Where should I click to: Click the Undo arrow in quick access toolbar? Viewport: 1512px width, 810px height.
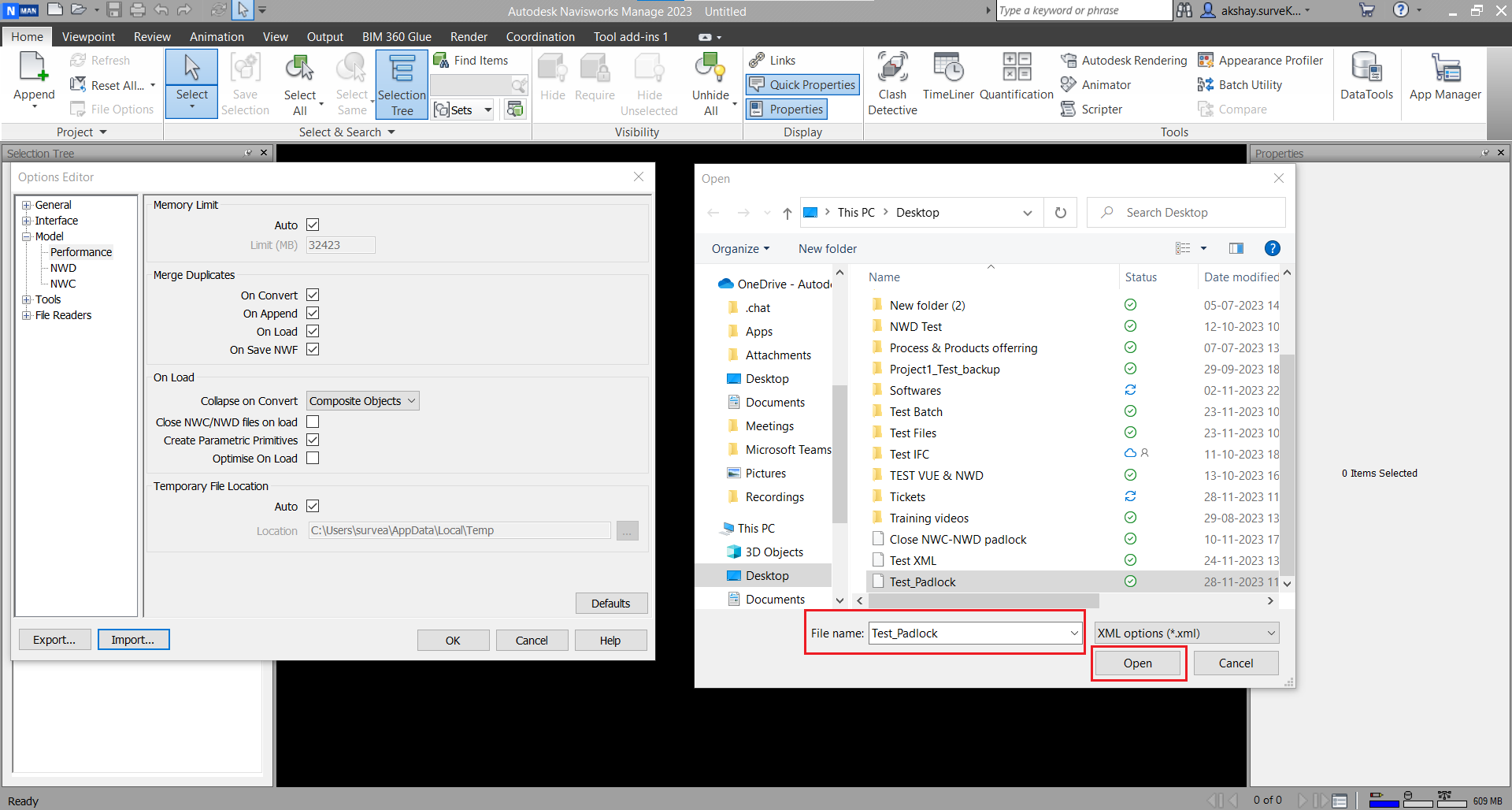pyautogui.click(x=161, y=10)
